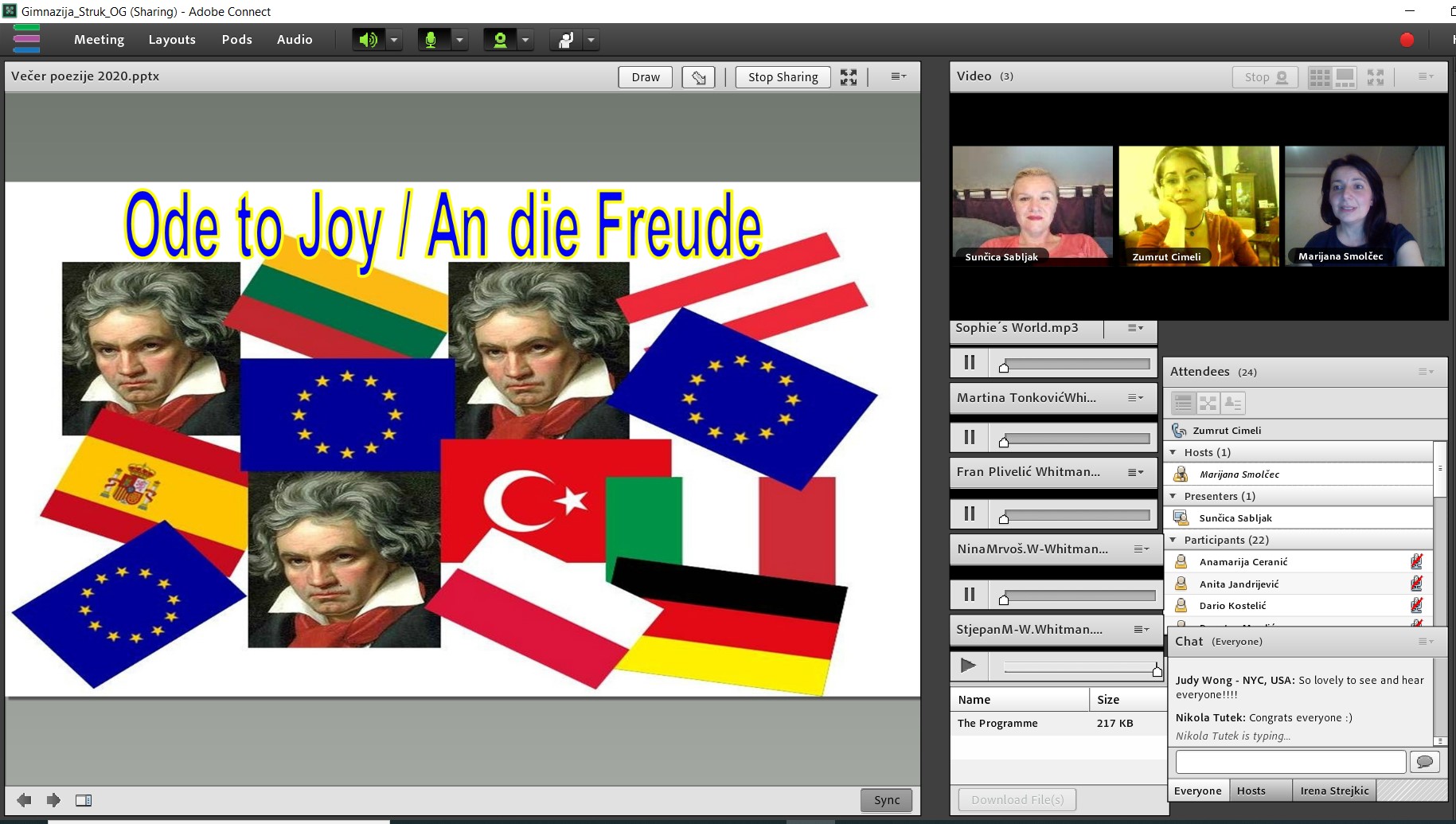Toggle full screen for the Video pod

click(1376, 77)
